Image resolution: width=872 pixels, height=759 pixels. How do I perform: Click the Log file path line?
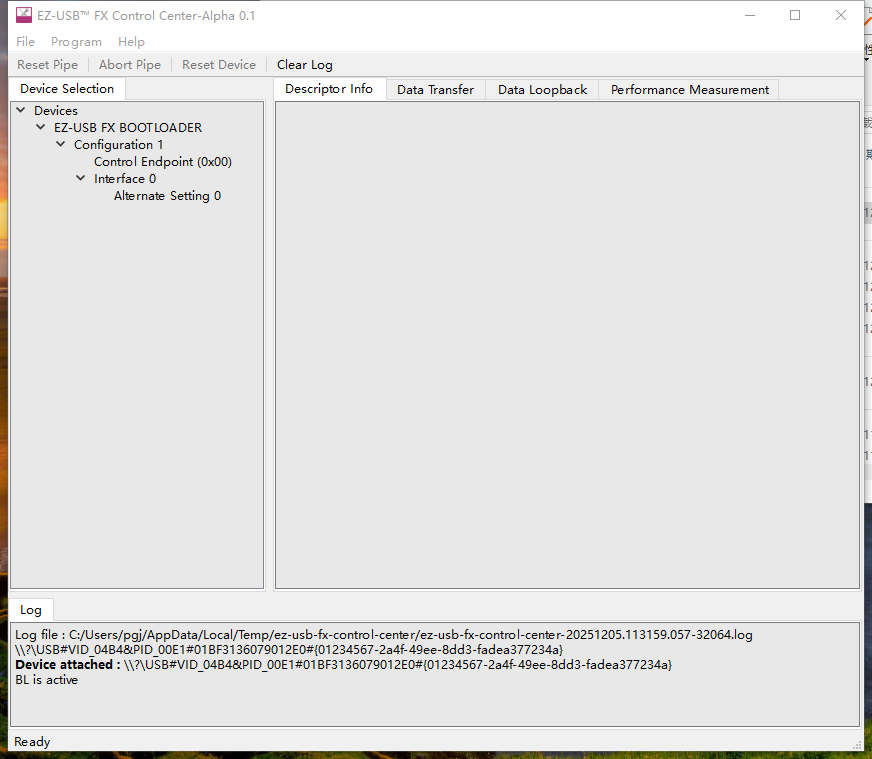(384, 634)
